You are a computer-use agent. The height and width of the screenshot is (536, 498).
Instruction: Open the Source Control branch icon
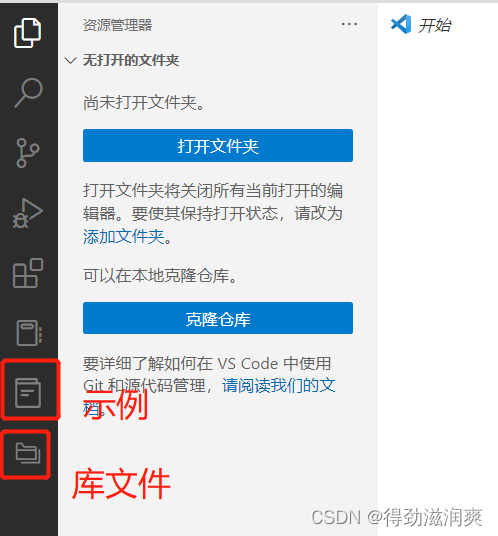pos(28,153)
